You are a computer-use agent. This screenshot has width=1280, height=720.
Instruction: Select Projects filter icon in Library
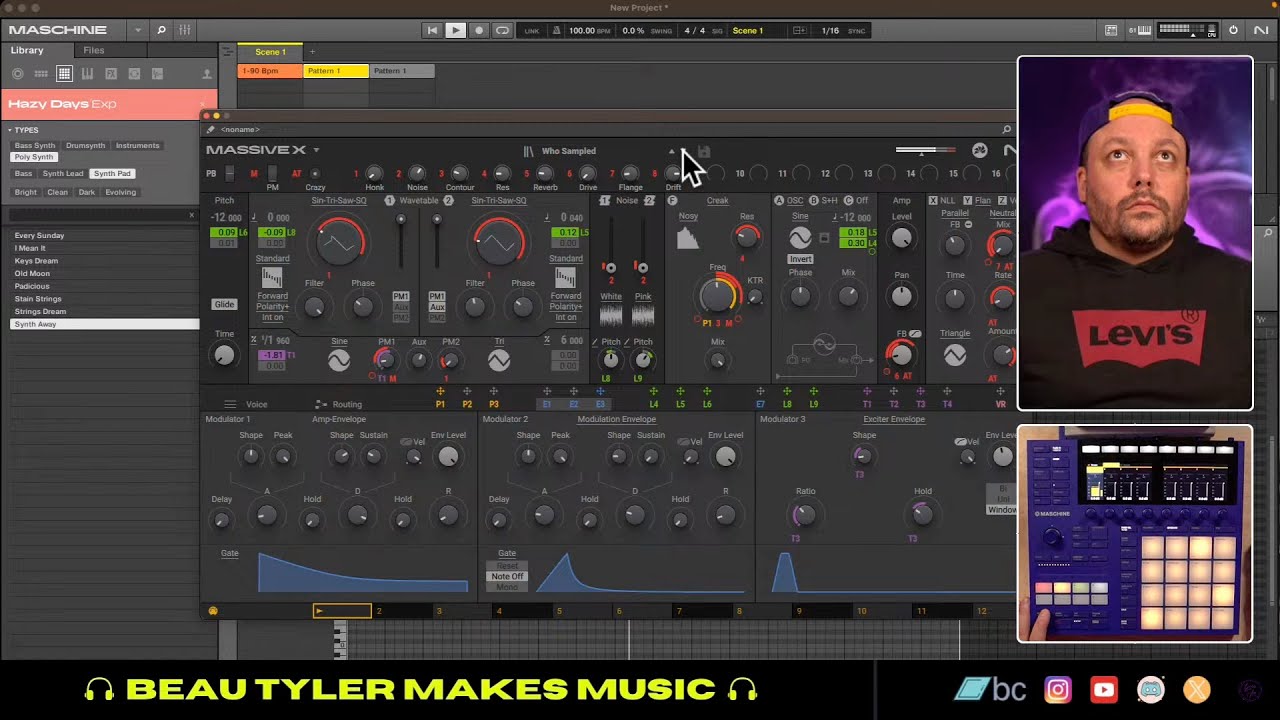(x=17, y=74)
